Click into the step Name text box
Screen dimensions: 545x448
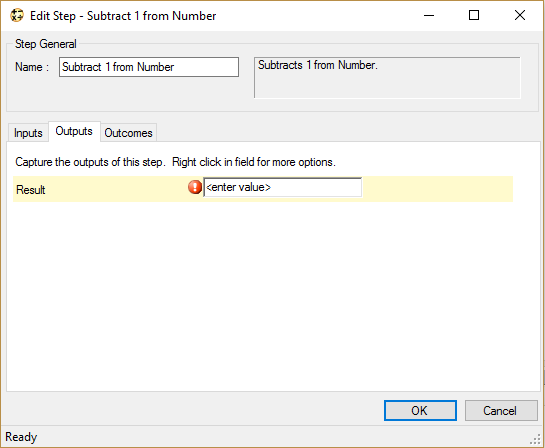[x=149, y=67]
